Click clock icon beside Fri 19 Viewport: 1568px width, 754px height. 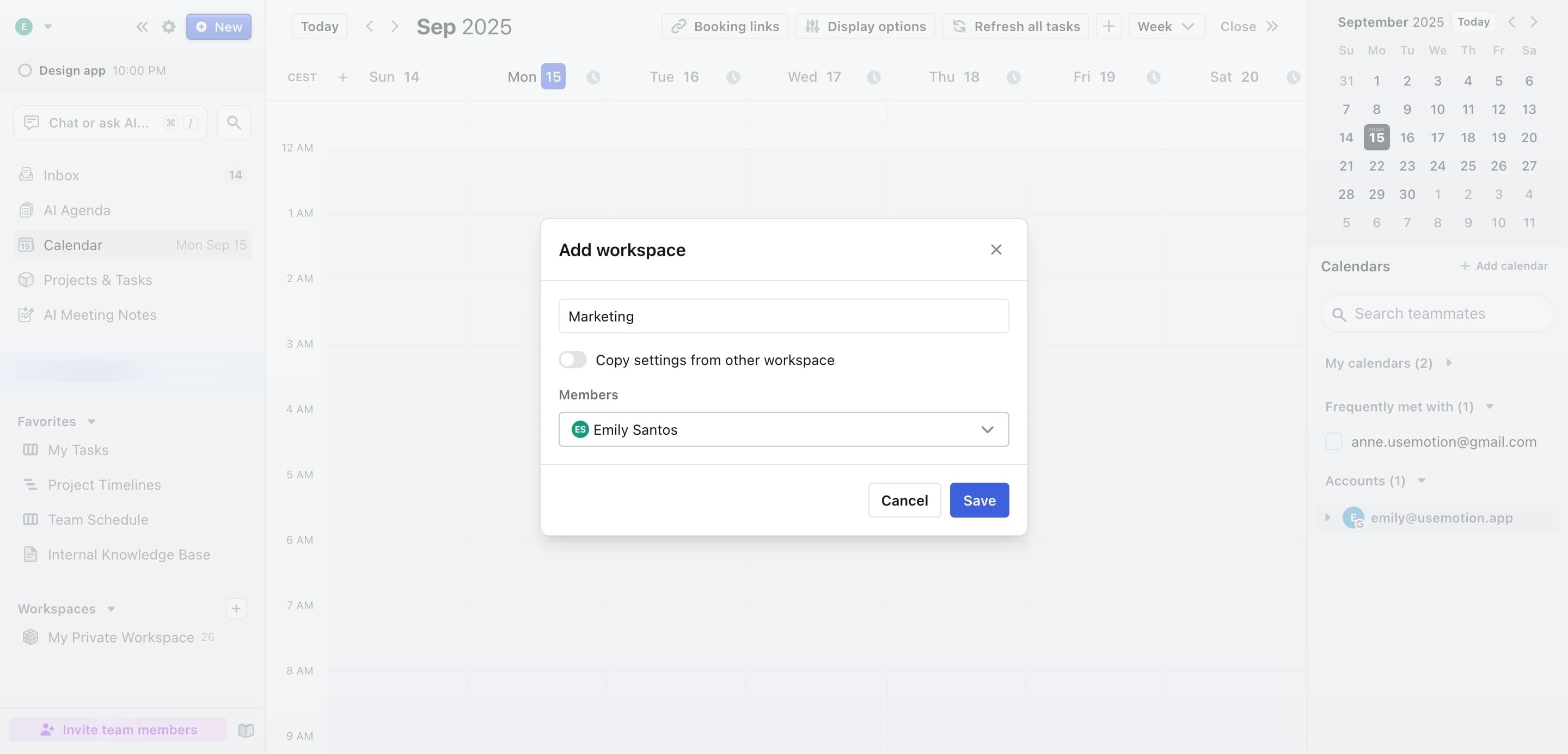(1154, 77)
